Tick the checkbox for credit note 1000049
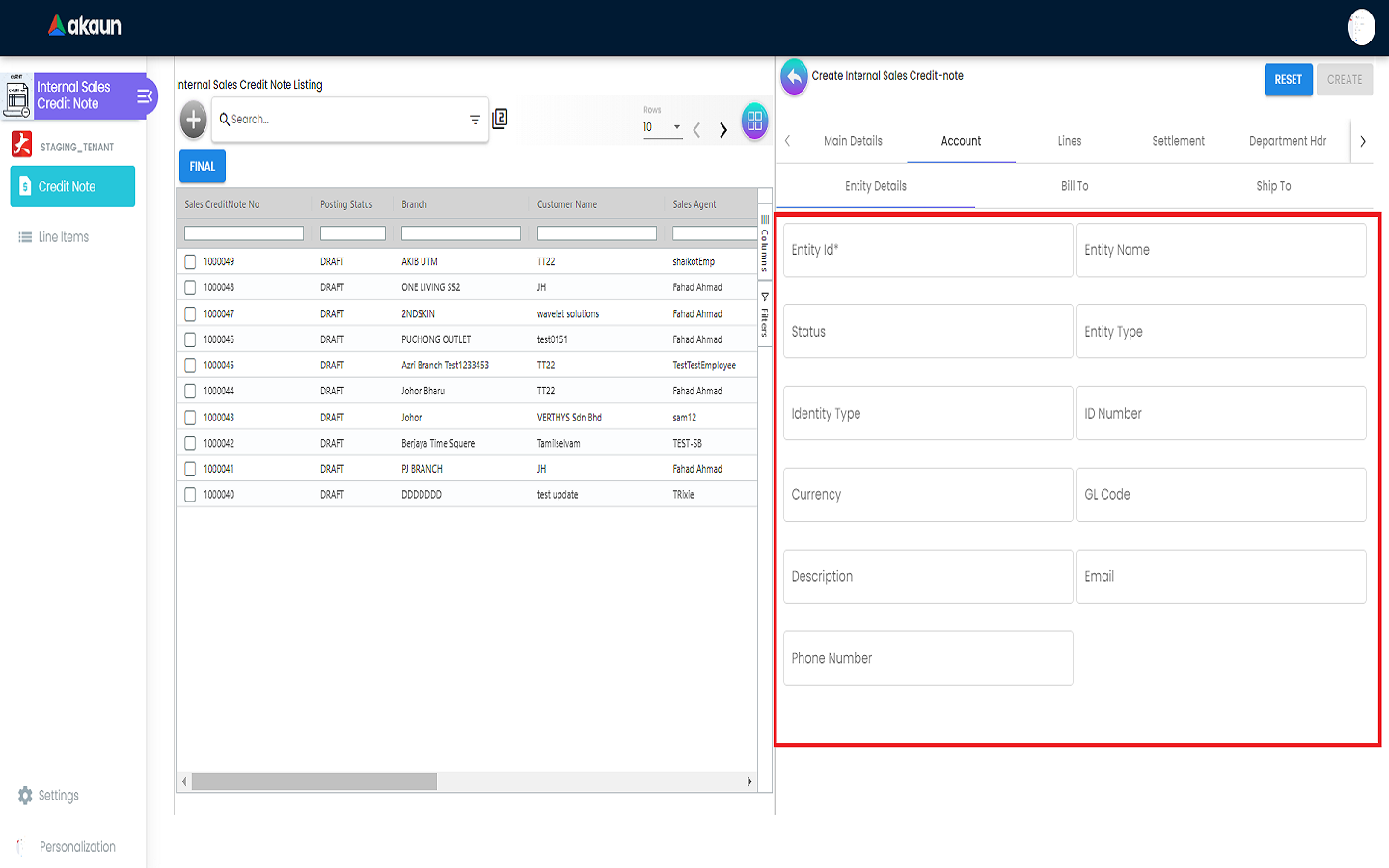The image size is (1389, 868). [x=190, y=261]
